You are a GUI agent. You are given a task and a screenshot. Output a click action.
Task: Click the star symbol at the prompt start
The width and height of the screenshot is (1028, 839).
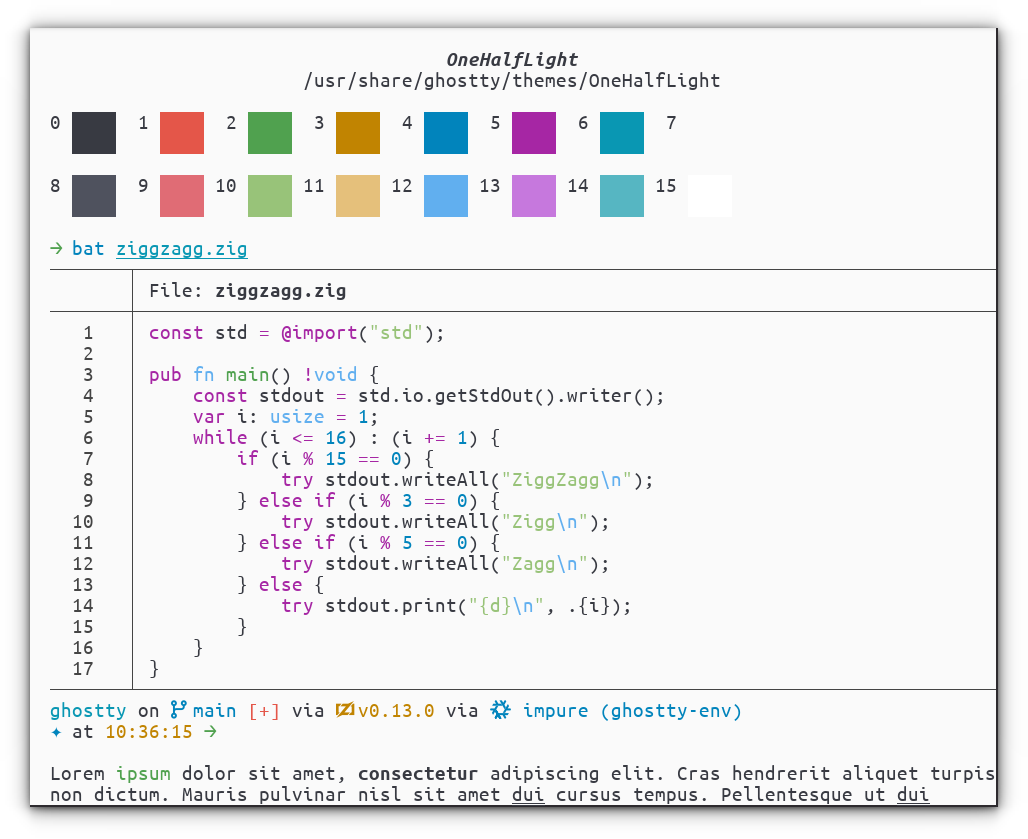[x=57, y=732]
